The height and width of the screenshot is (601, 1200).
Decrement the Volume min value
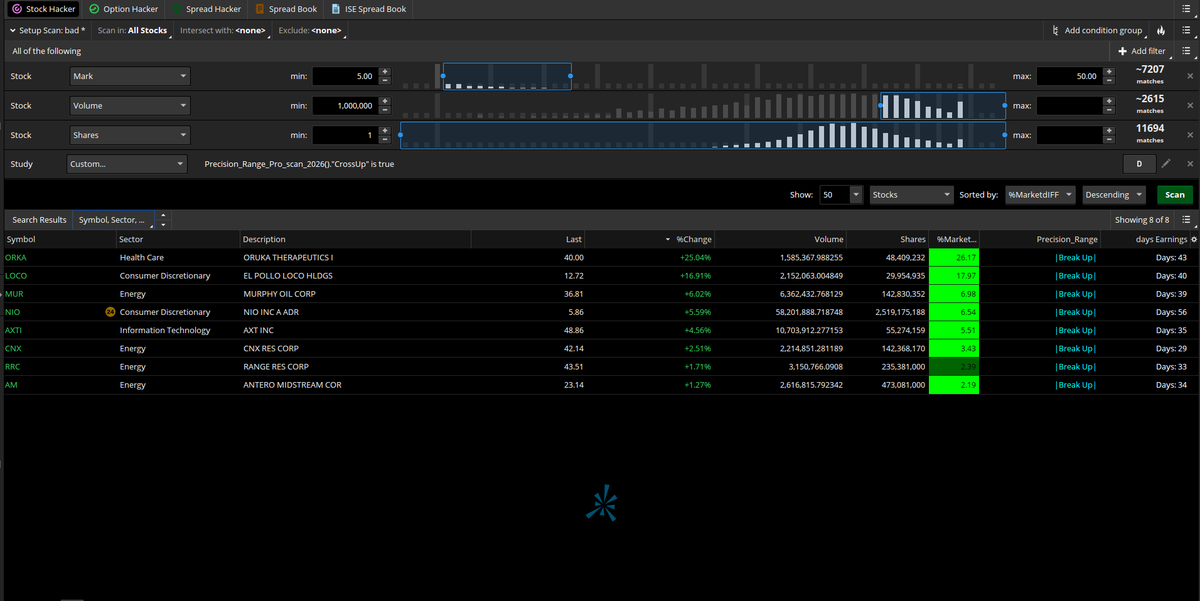coord(385,109)
